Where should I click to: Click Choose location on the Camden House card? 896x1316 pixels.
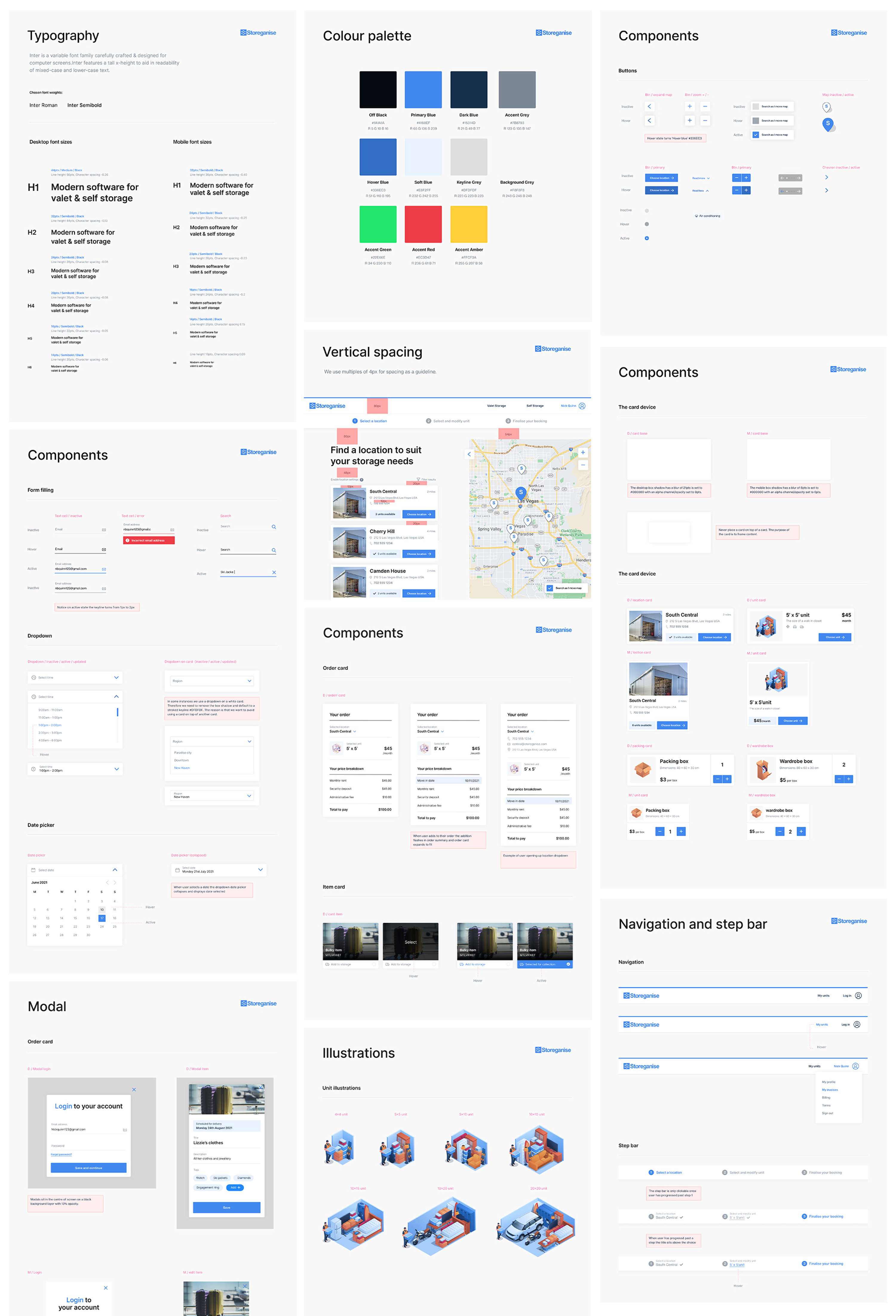(x=419, y=593)
